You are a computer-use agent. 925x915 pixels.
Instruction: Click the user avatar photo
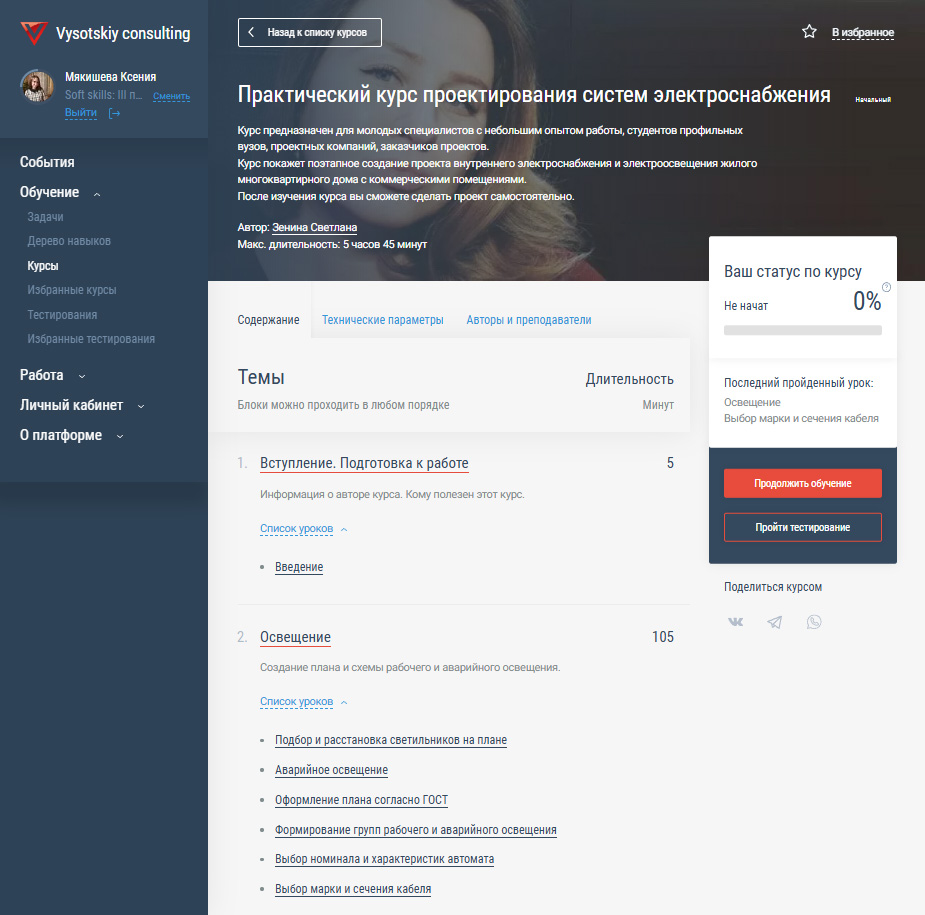pyautogui.click(x=37, y=86)
